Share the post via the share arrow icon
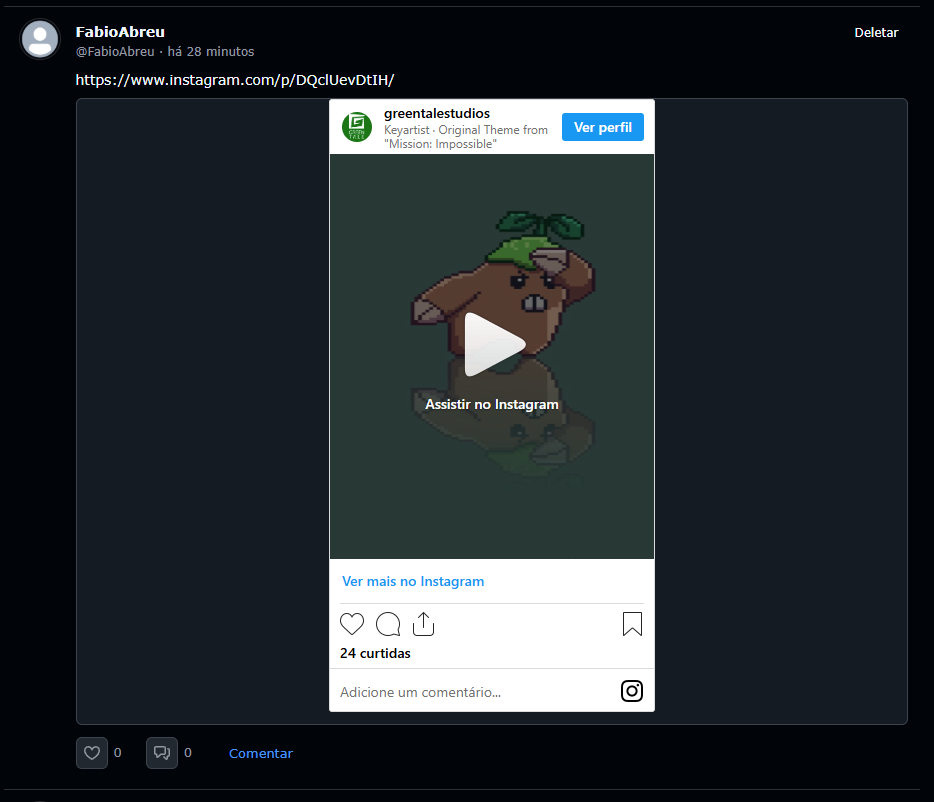 pos(423,623)
